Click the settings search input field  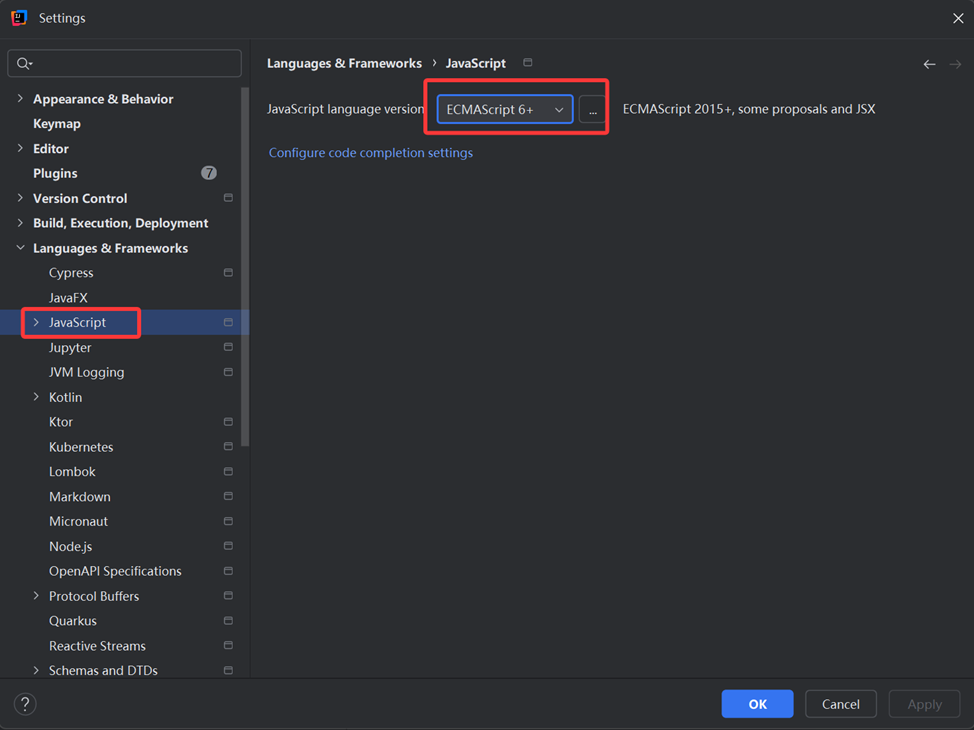coord(124,63)
